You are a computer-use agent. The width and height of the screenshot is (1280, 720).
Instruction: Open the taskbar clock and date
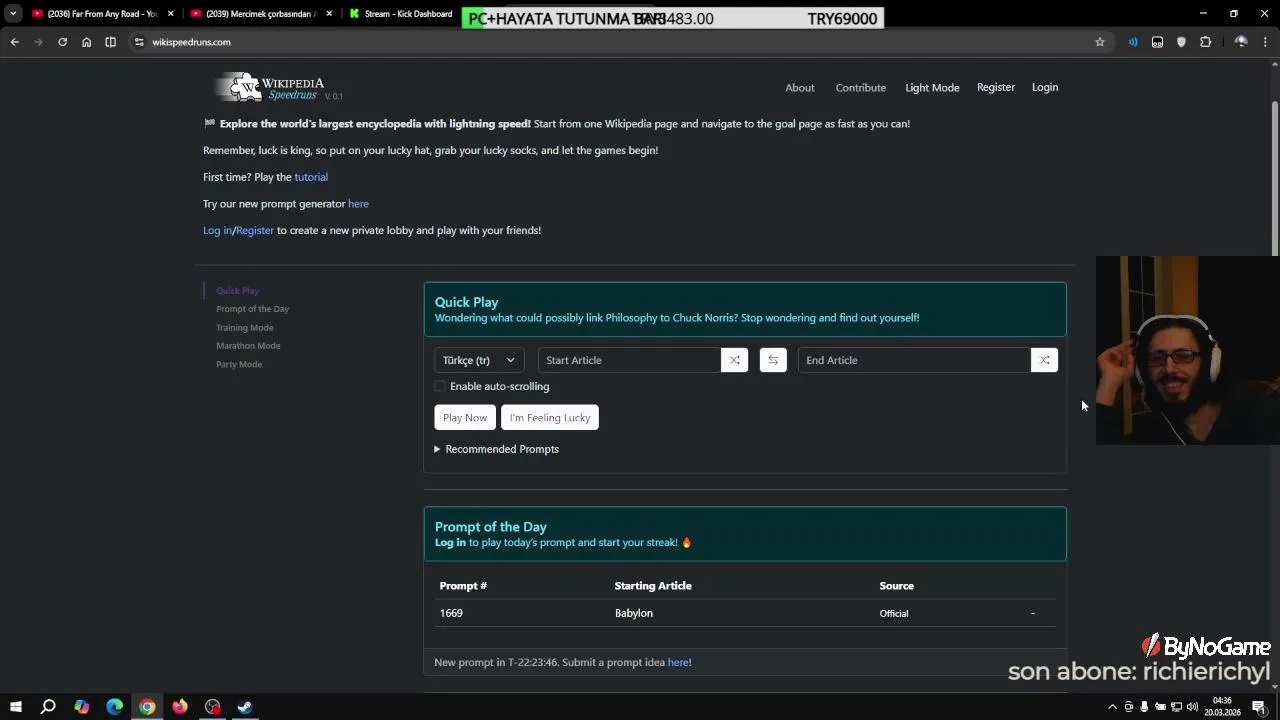coord(1222,707)
